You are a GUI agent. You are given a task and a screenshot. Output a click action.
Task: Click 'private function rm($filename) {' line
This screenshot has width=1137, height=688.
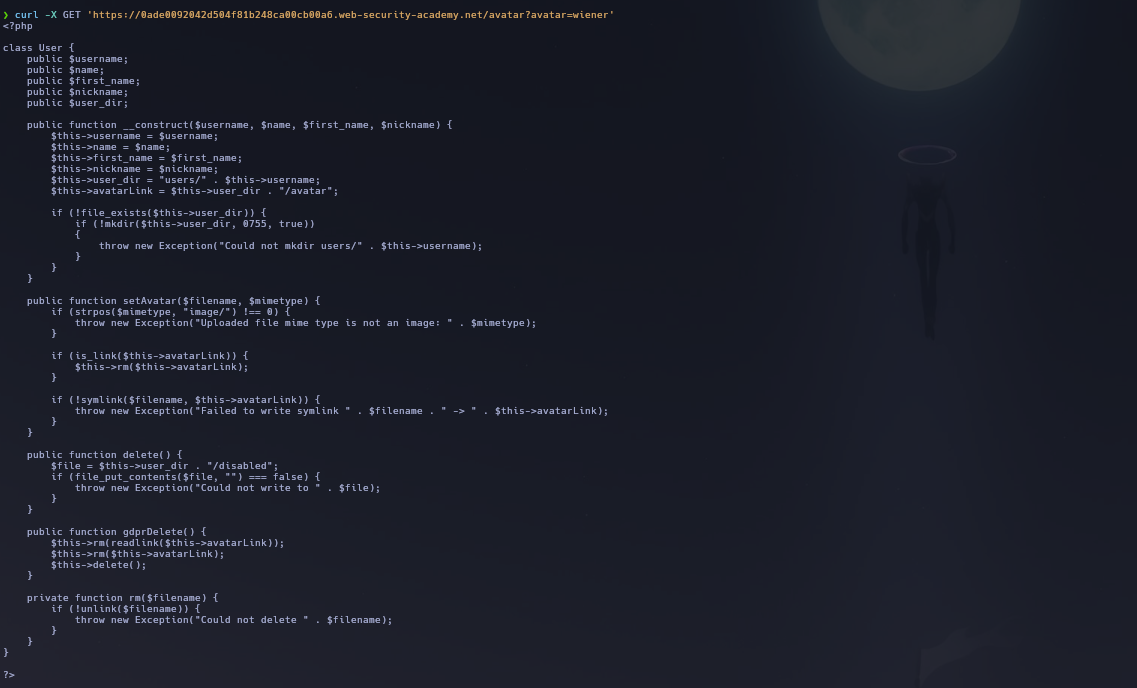[x=123, y=598]
